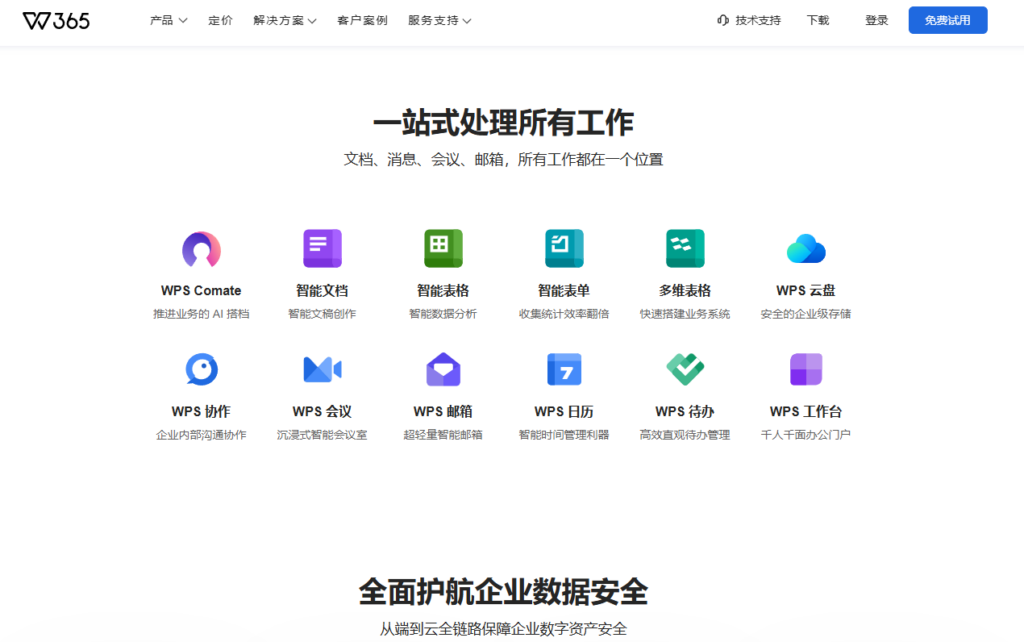The height and width of the screenshot is (642, 1024).
Task: Click the 多维表格 label
Action: point(684,291)
